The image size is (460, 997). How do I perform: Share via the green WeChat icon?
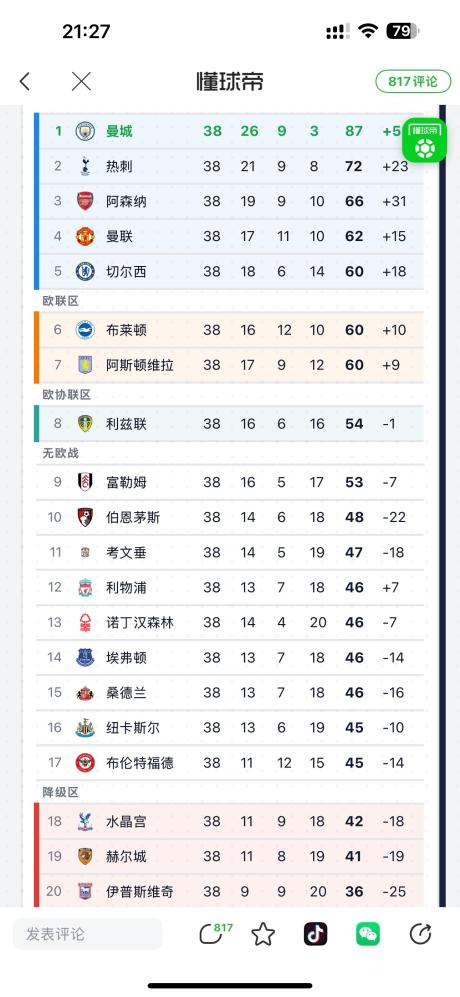368,933
